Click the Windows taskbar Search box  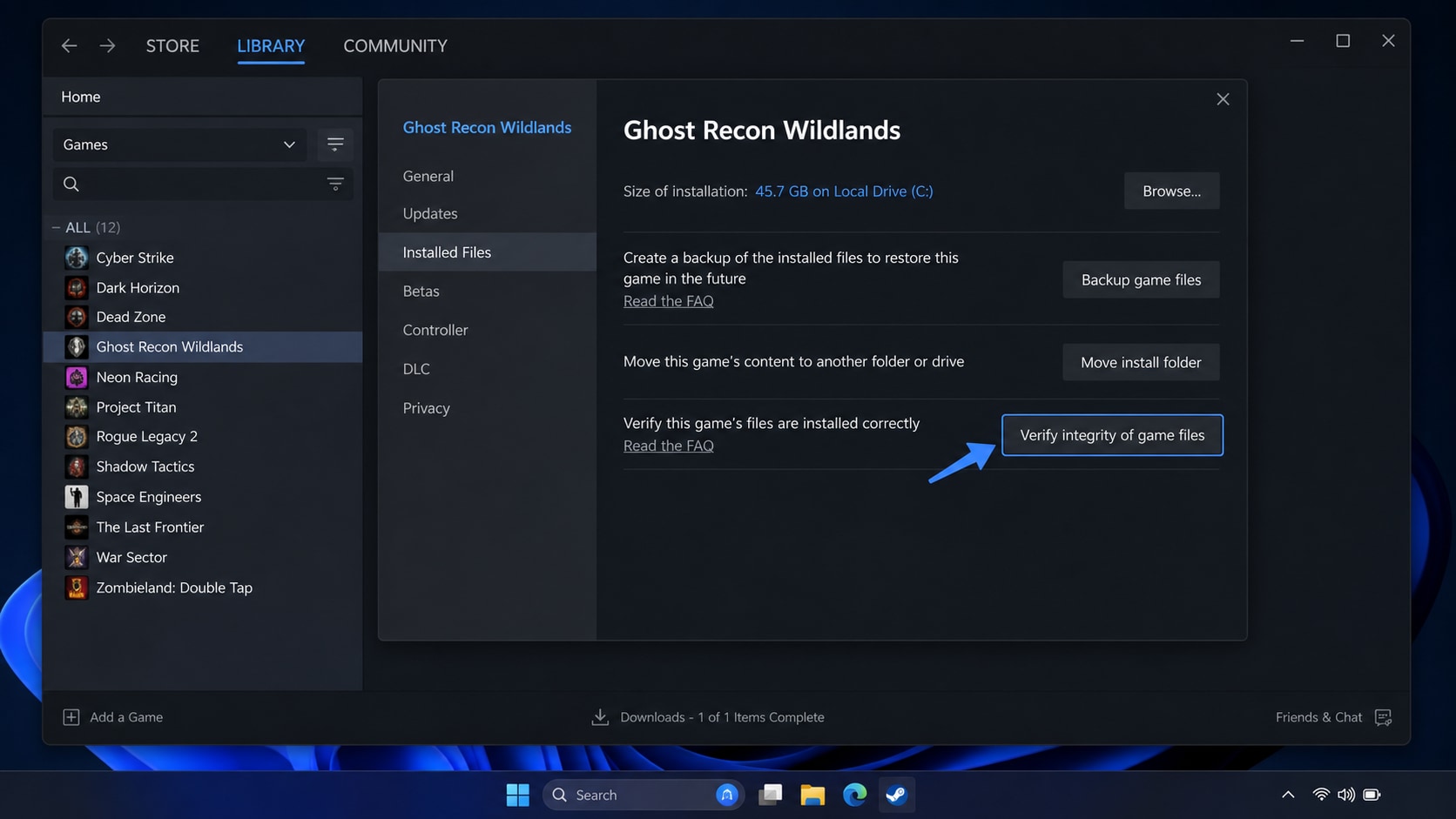[x=643, y=795]
